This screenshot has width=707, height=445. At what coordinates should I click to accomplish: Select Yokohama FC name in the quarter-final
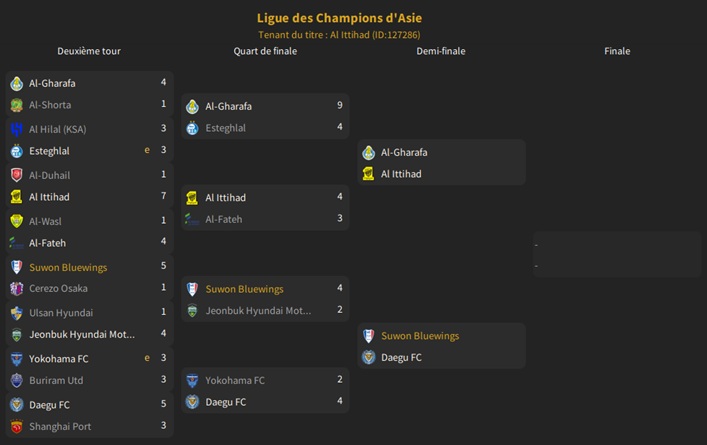(235, 380)
